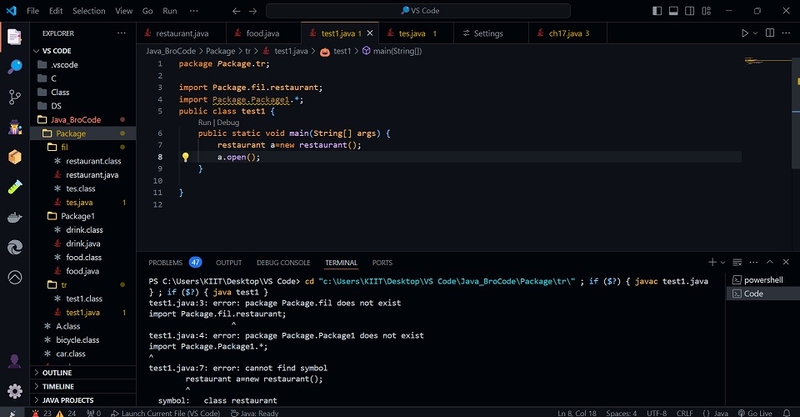The width and height of the screenshot is (800, 417).
Task: Open the Source Control view
Action: pos(14,97)
